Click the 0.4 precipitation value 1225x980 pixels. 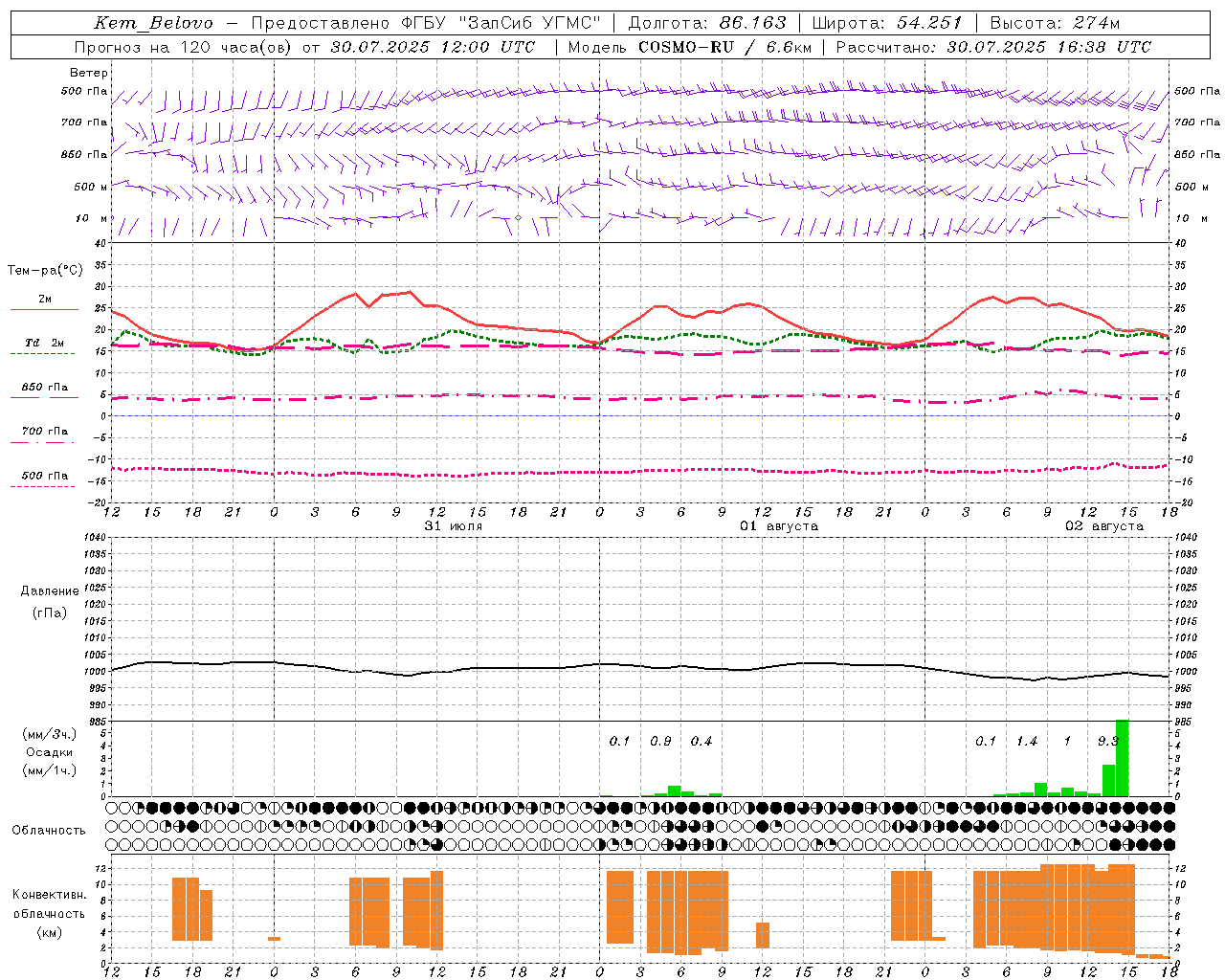click(x=702, y=742)
